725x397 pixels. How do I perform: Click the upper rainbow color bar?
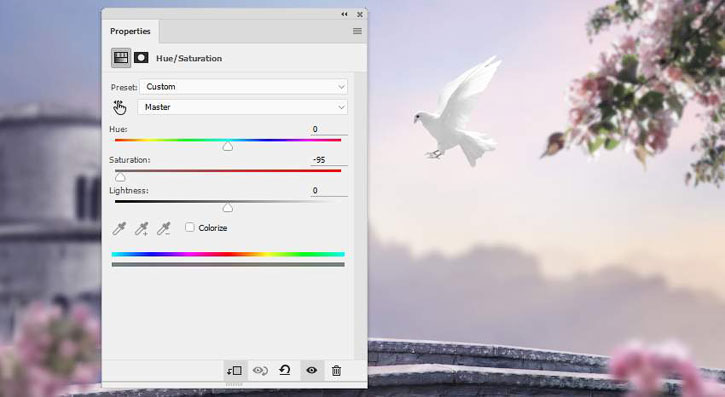tap(228, 254)
